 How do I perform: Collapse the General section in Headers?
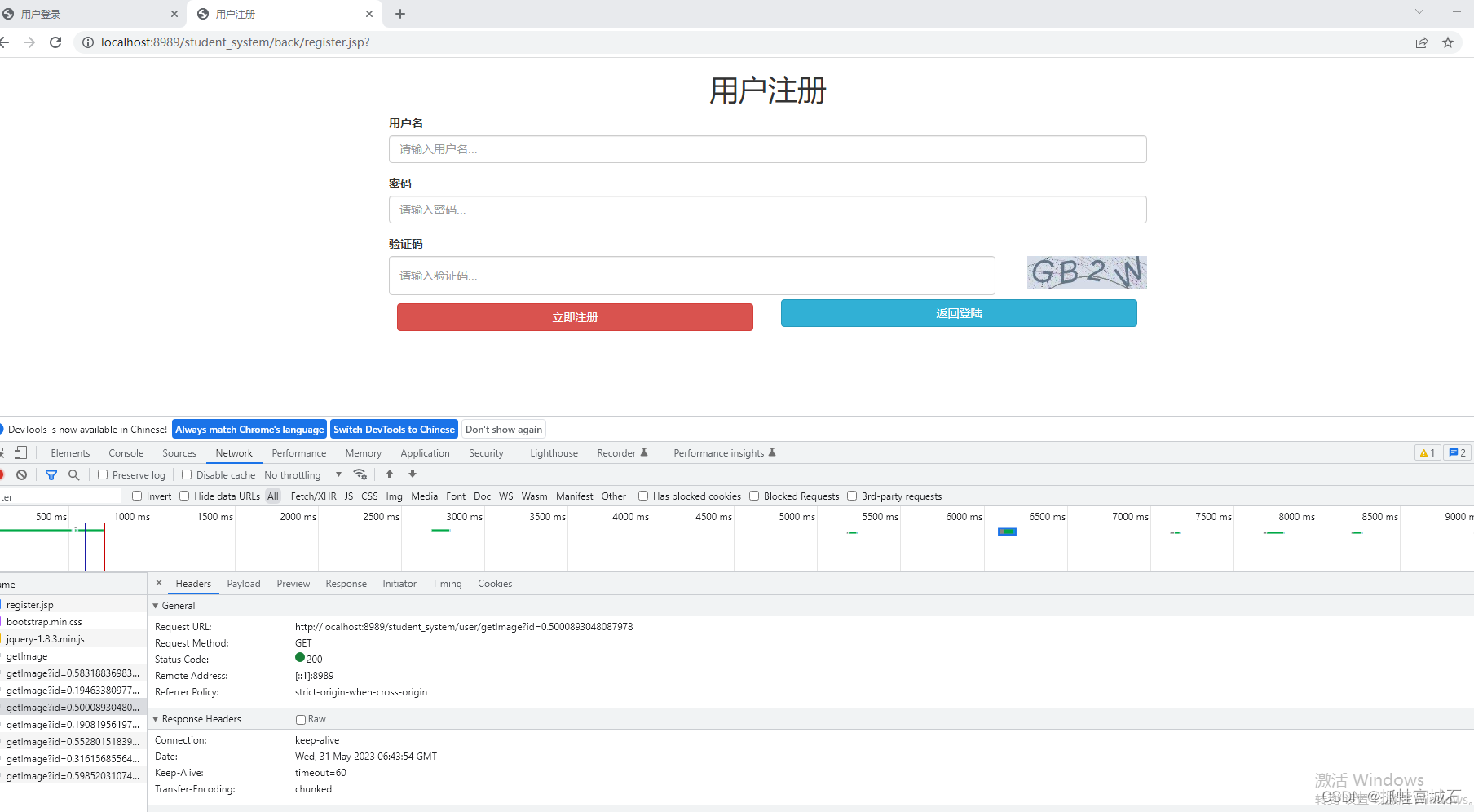(156, 605)
